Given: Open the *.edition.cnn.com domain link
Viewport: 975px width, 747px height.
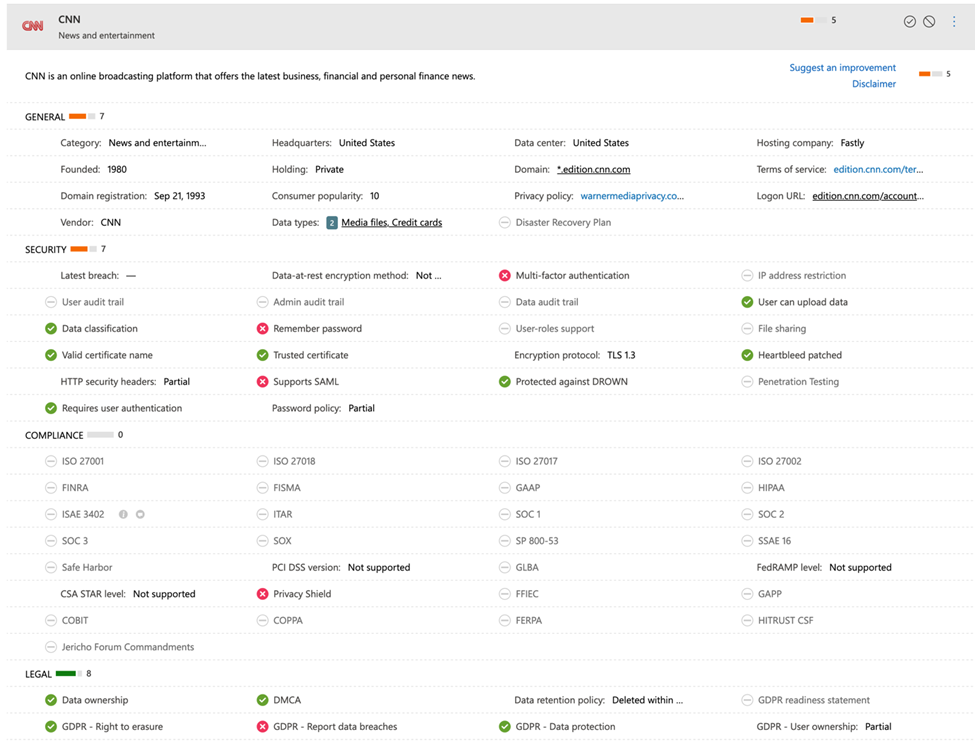Looking at the screenshot, I should pos(594,169).
